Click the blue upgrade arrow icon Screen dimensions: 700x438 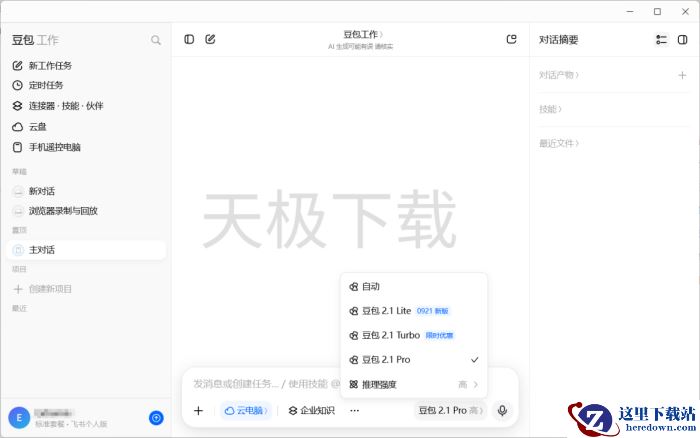coord(156,418)
